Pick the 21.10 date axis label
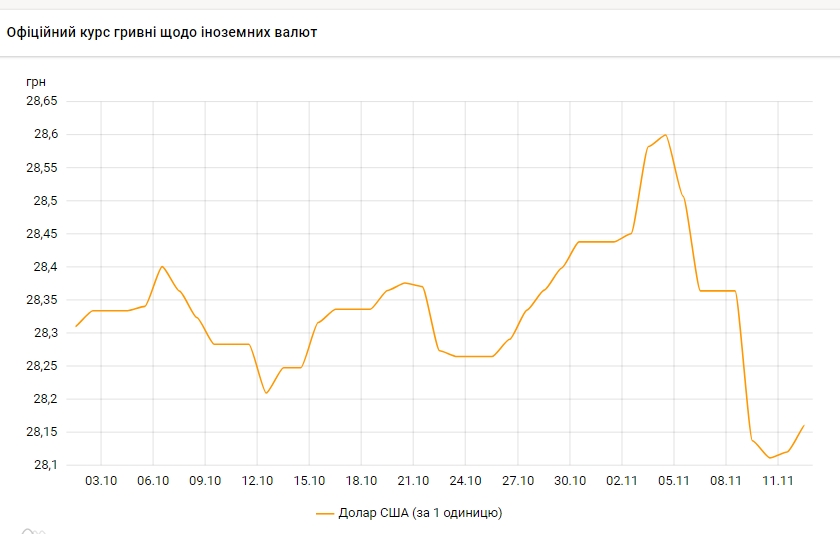The width and height of the screenshot is (840, 534). point(413,481)
